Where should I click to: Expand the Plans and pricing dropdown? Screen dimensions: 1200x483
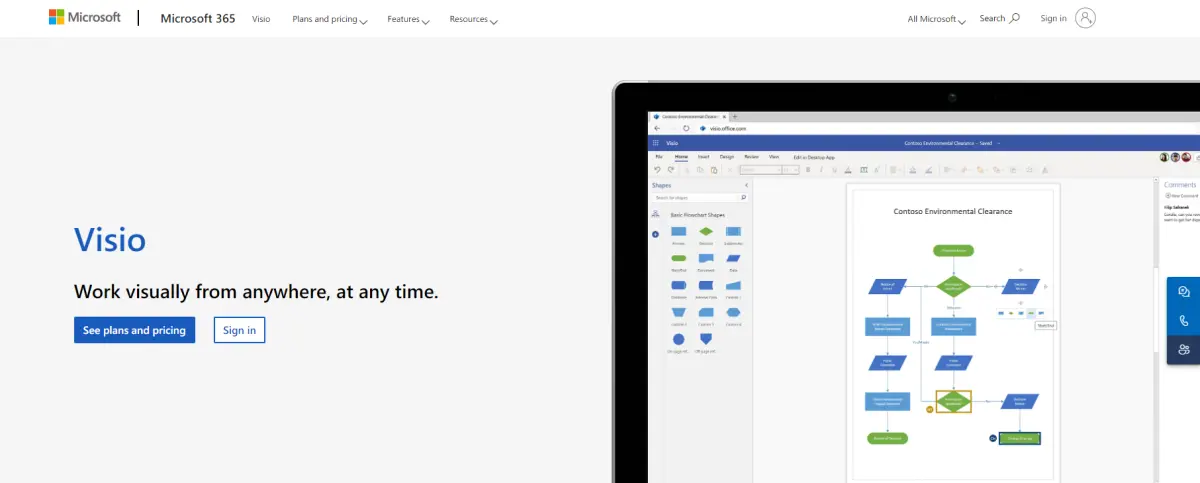(x=329, y=19)
